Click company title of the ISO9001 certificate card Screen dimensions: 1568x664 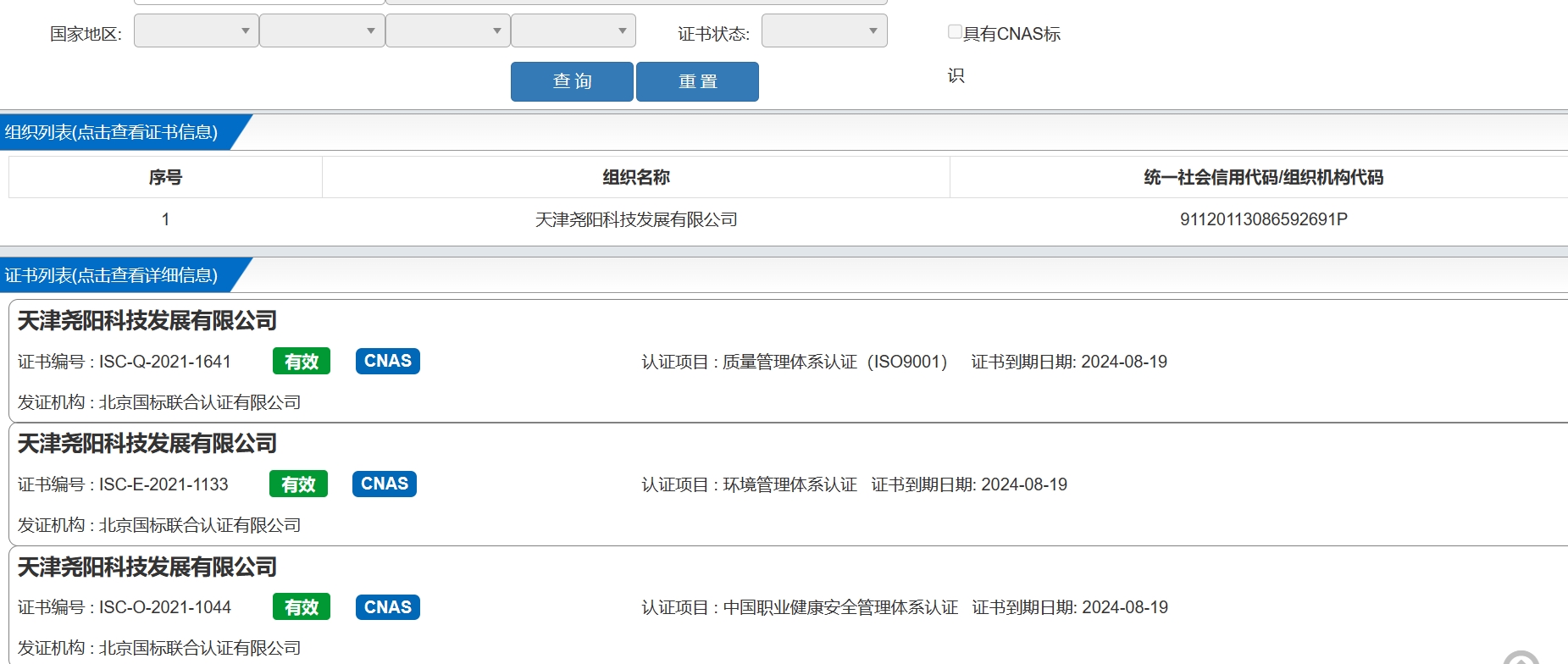147,320
